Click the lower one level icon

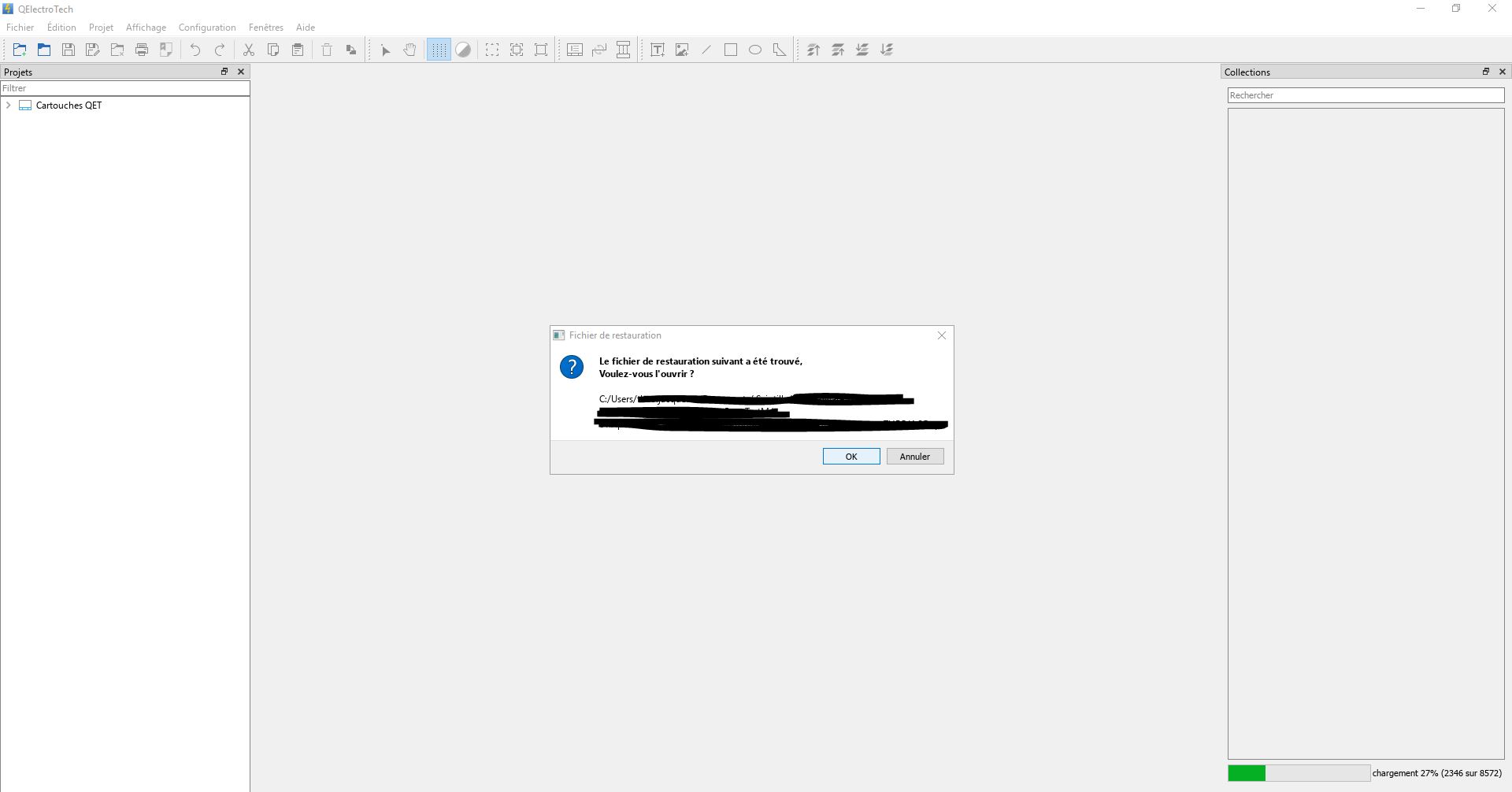862,50
